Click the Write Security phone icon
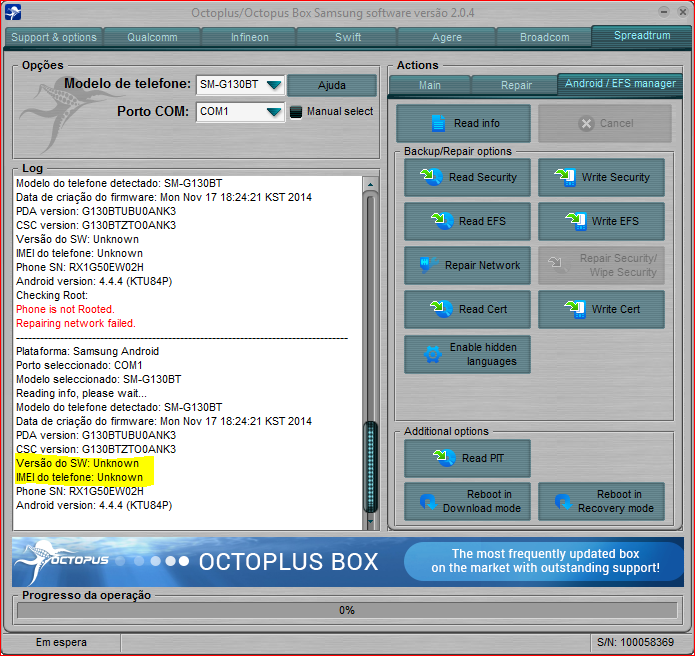Screen dimensions: 695x656 (x=565, y=177)
